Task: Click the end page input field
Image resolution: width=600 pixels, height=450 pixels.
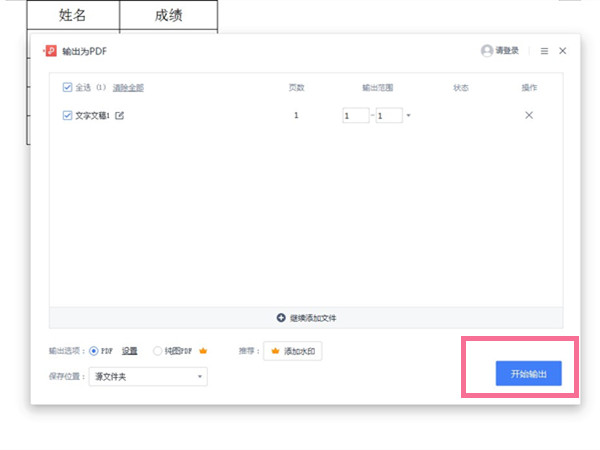Action: [388, 116]
